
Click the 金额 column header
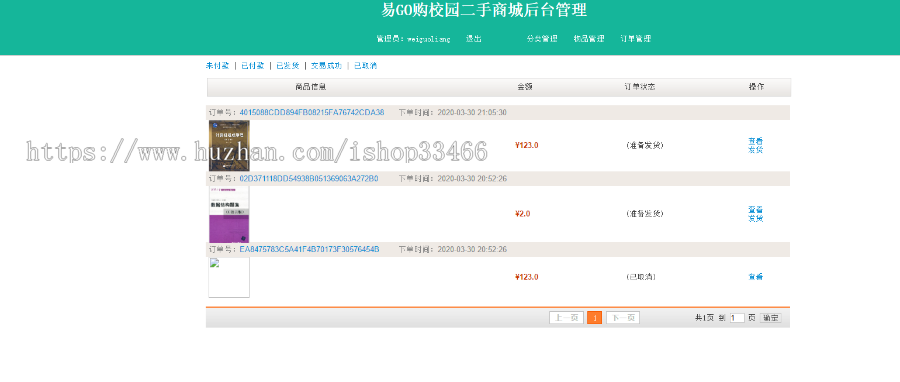[x=525, y=87]
